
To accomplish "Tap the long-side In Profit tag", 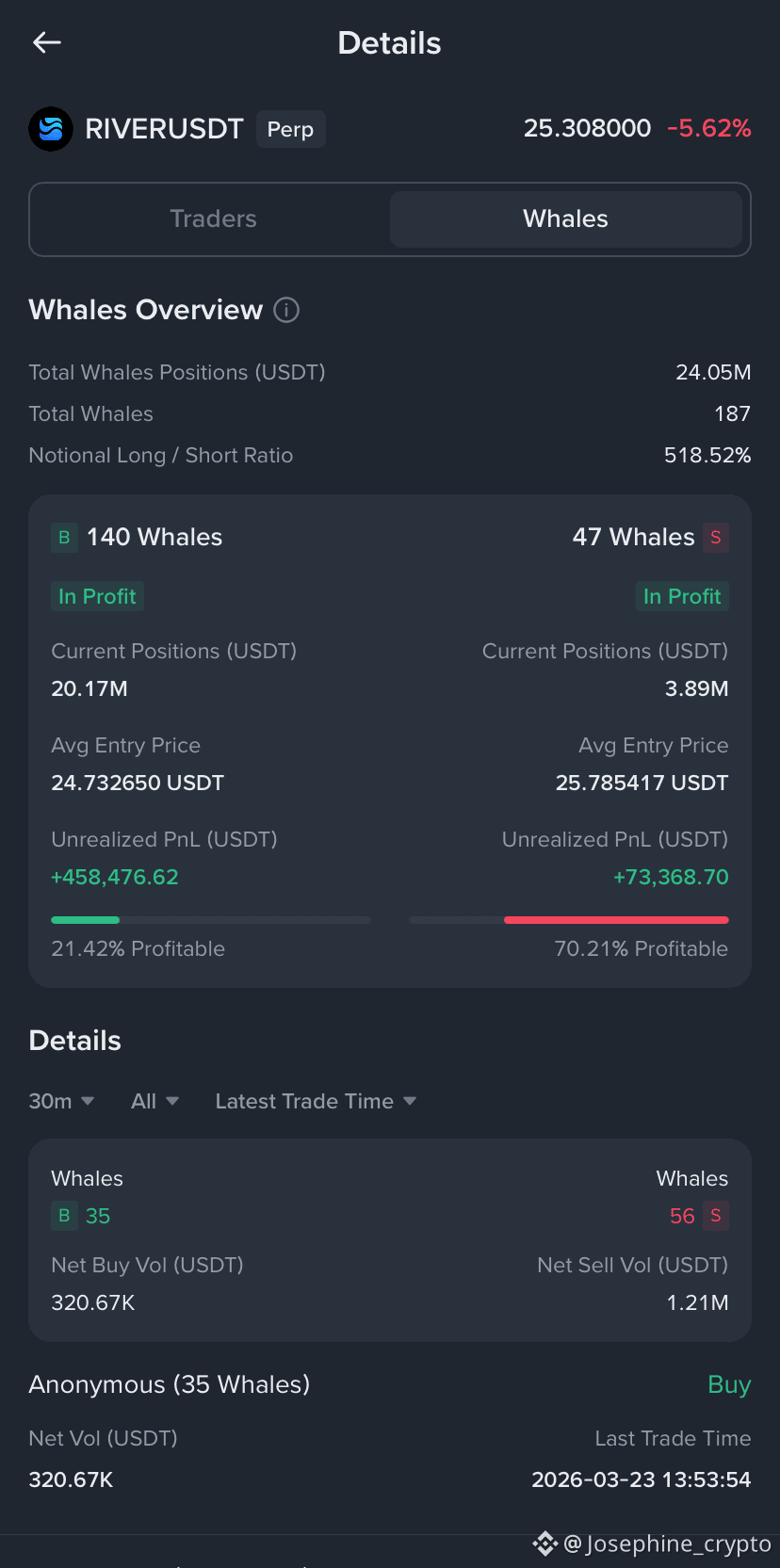I will [97, 596].
